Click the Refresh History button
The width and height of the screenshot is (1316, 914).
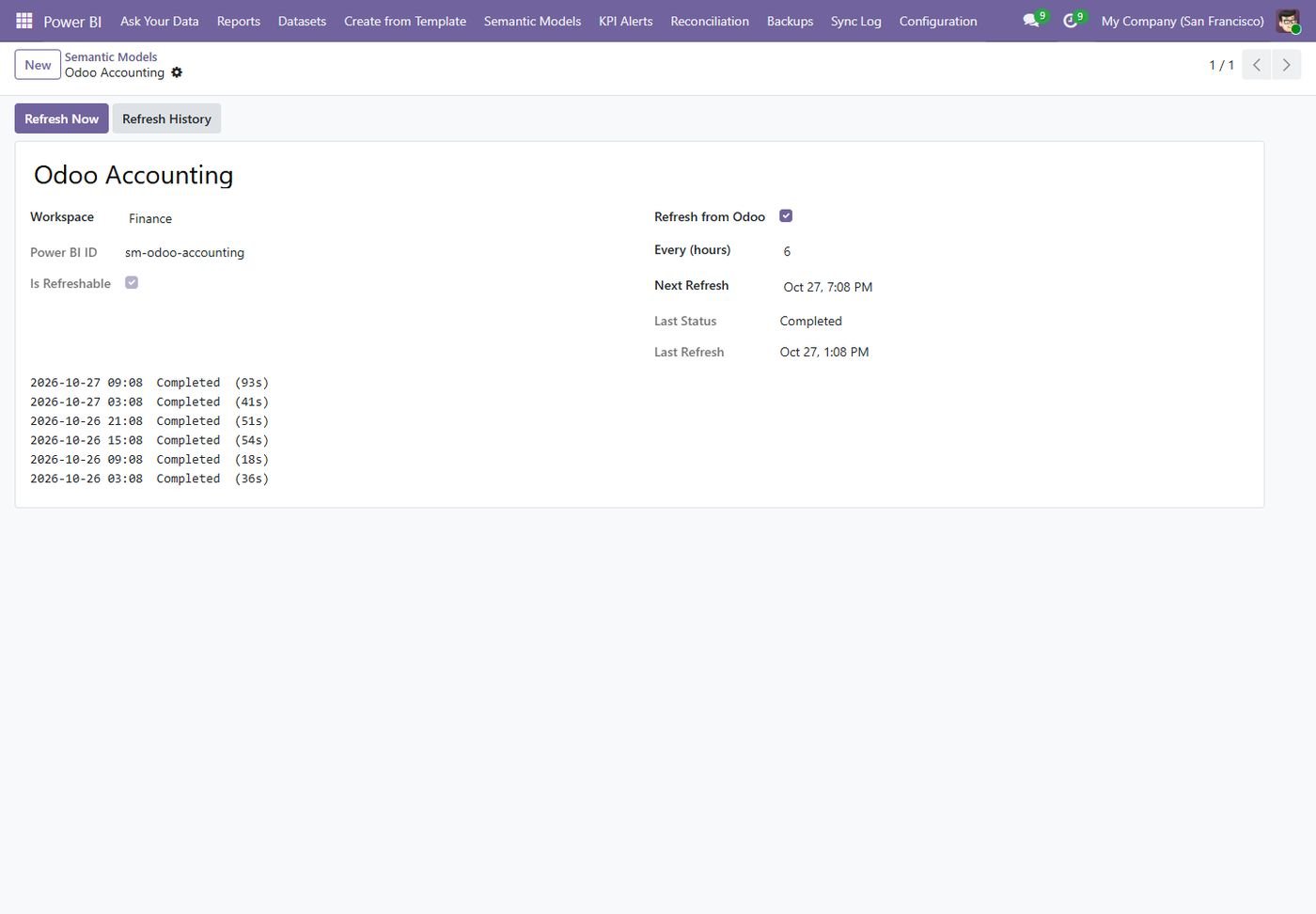(x=166, y=118)
